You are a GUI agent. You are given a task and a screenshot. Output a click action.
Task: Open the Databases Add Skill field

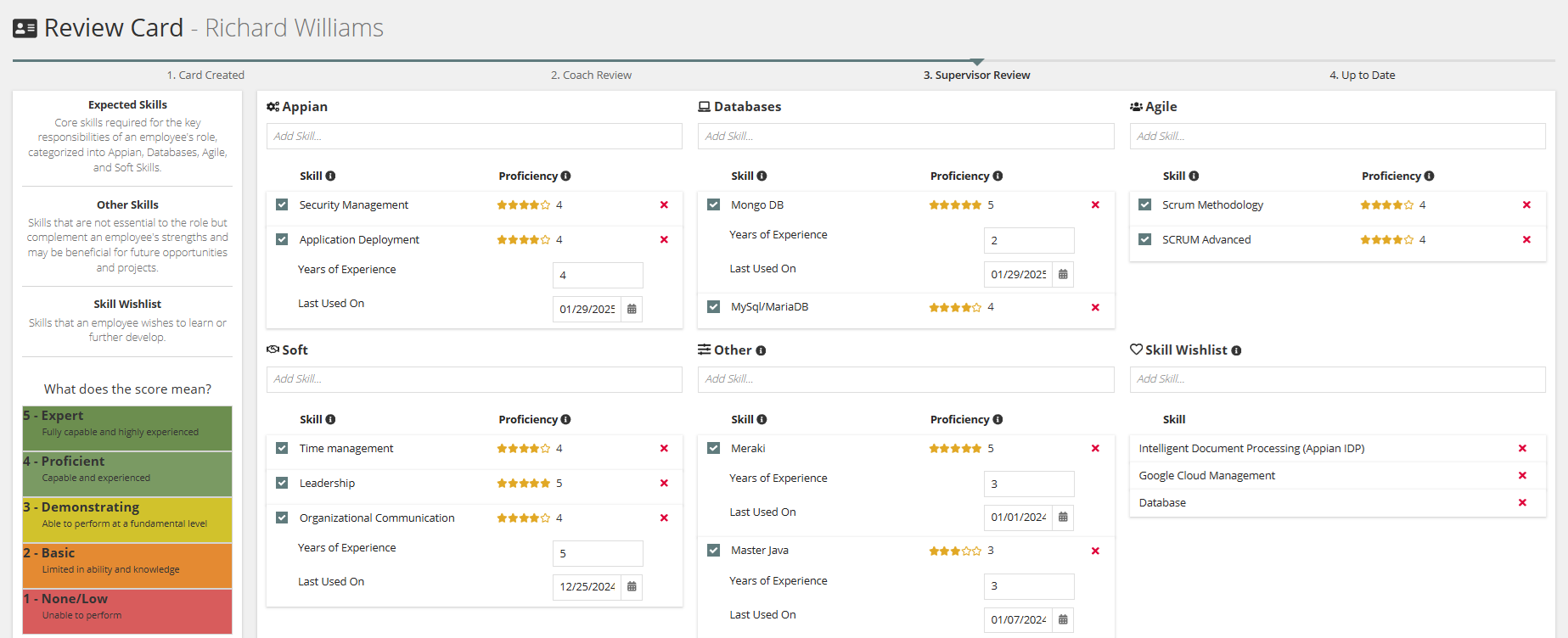pyautogui.click(x=906, y=137)
